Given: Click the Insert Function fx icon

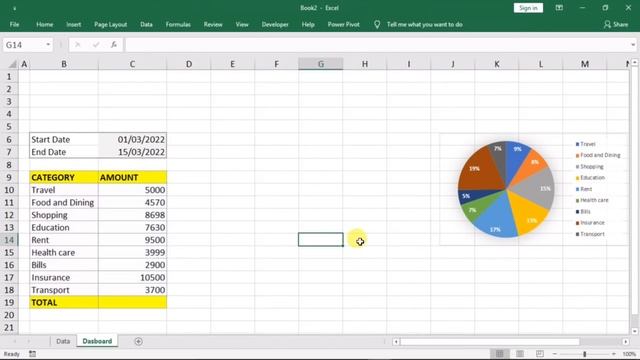Looking at the screenshot, I should [x=114, y=44].
